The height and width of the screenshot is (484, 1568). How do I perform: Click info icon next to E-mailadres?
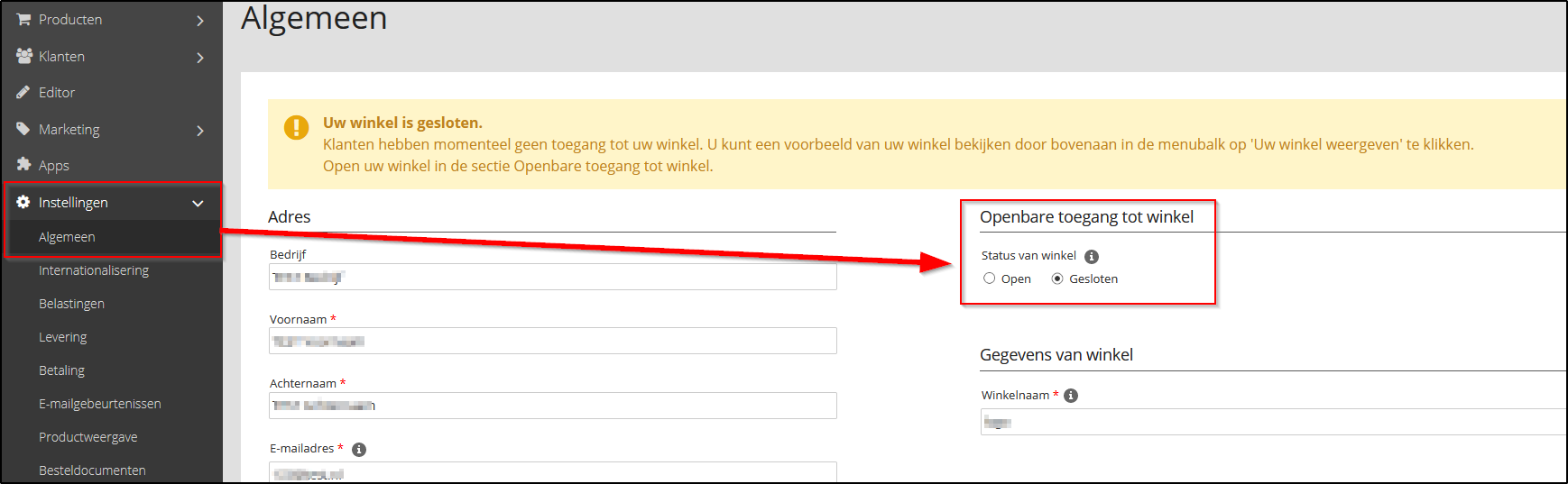coord(358,450)
